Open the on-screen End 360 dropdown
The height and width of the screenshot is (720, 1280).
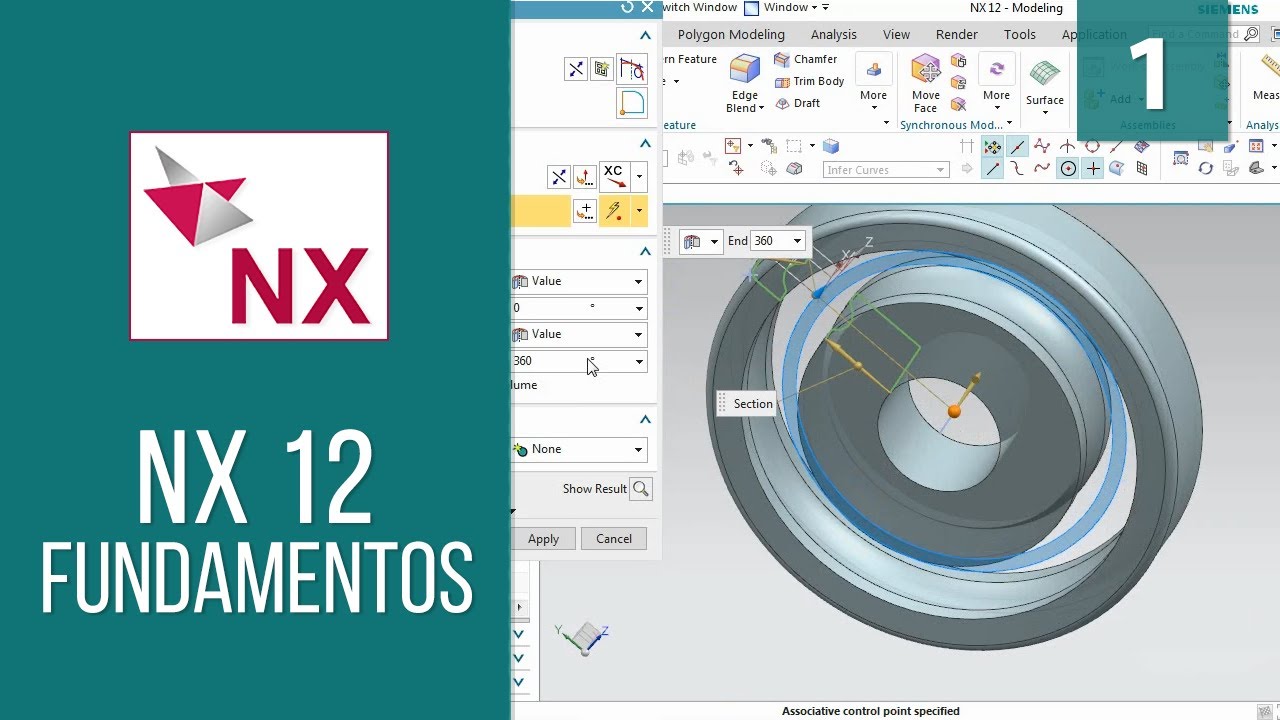click(797, 241)
